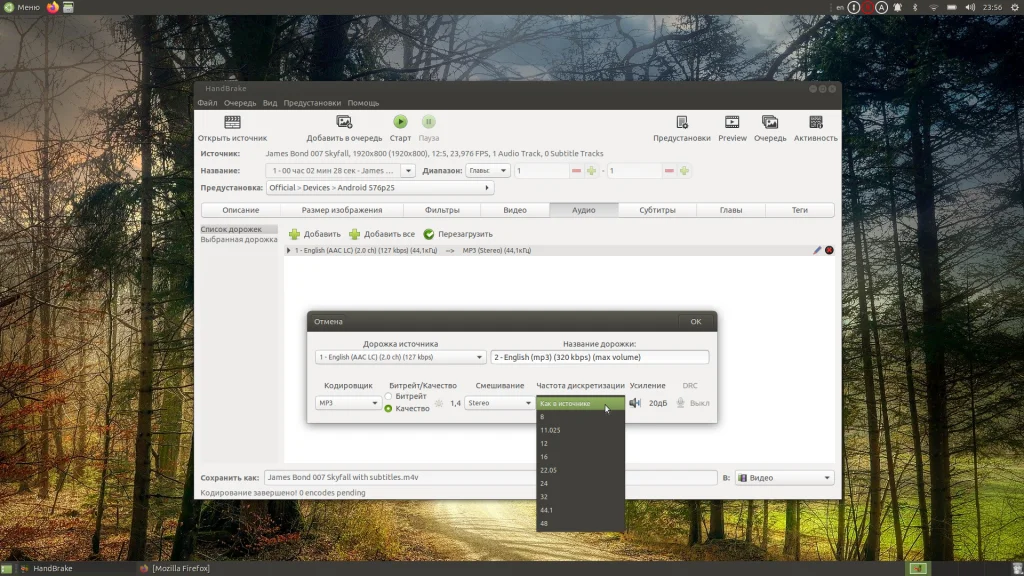Viewport: 1024px width, 576px height.
Task: Click the Название дорожки text field
Action: [600, 357]
